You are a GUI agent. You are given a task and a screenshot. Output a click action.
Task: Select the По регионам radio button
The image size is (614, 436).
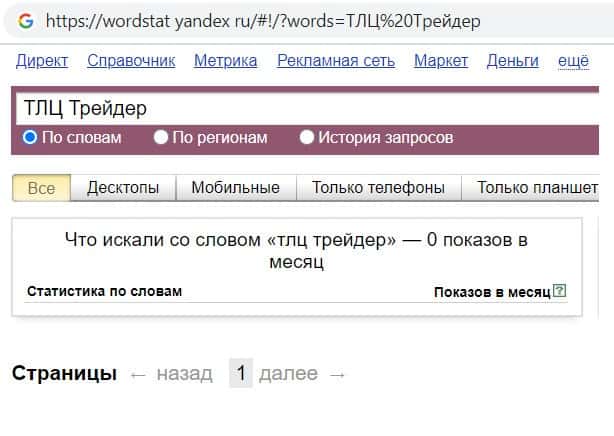click(x=161, y=137)
